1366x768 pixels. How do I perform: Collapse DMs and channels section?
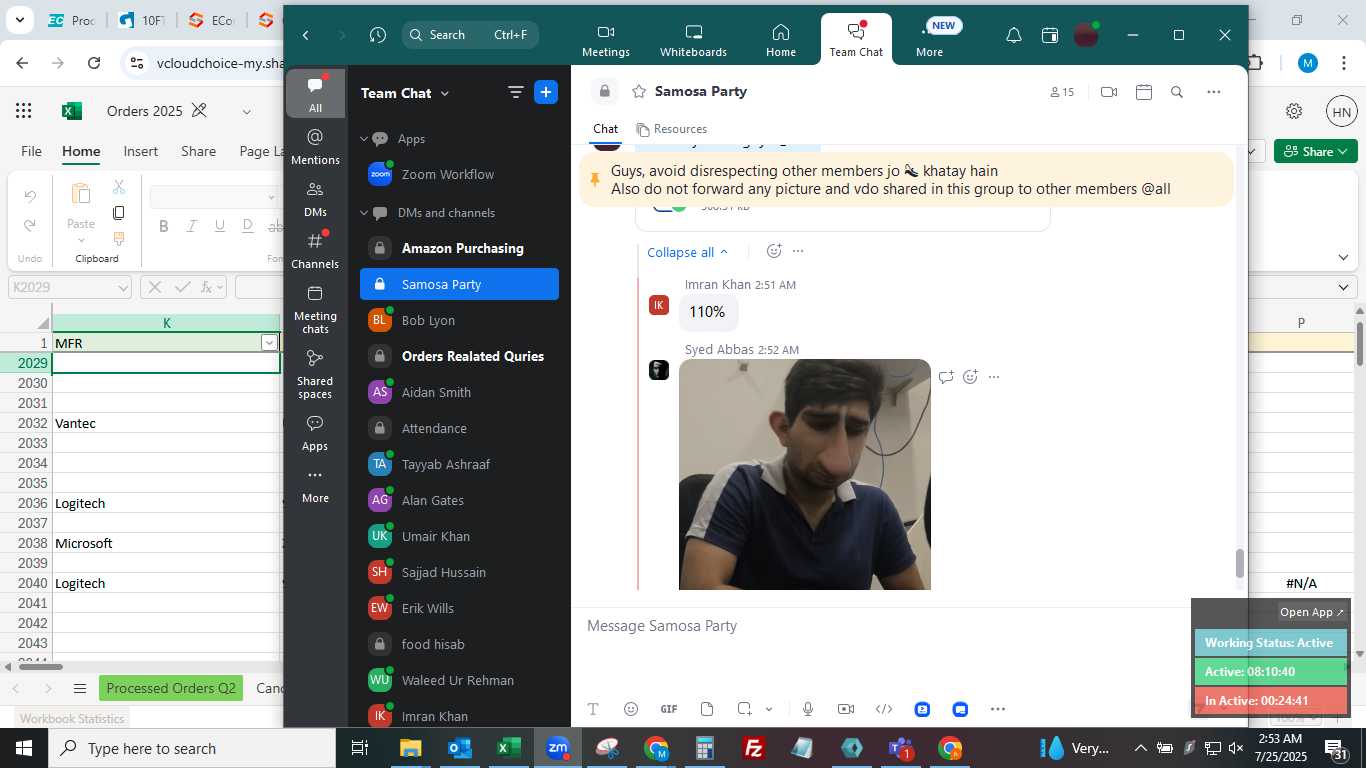(x=364, y=213)
